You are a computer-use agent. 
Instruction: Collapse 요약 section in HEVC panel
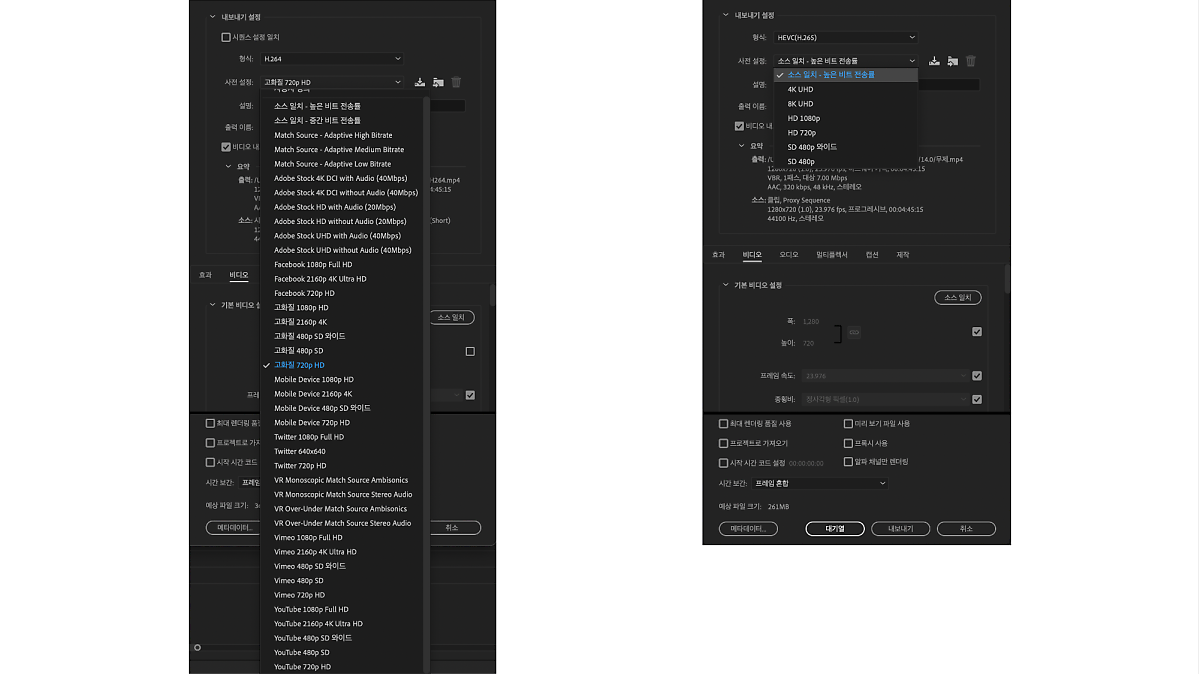pyautogui.click(x=741, y=146)
